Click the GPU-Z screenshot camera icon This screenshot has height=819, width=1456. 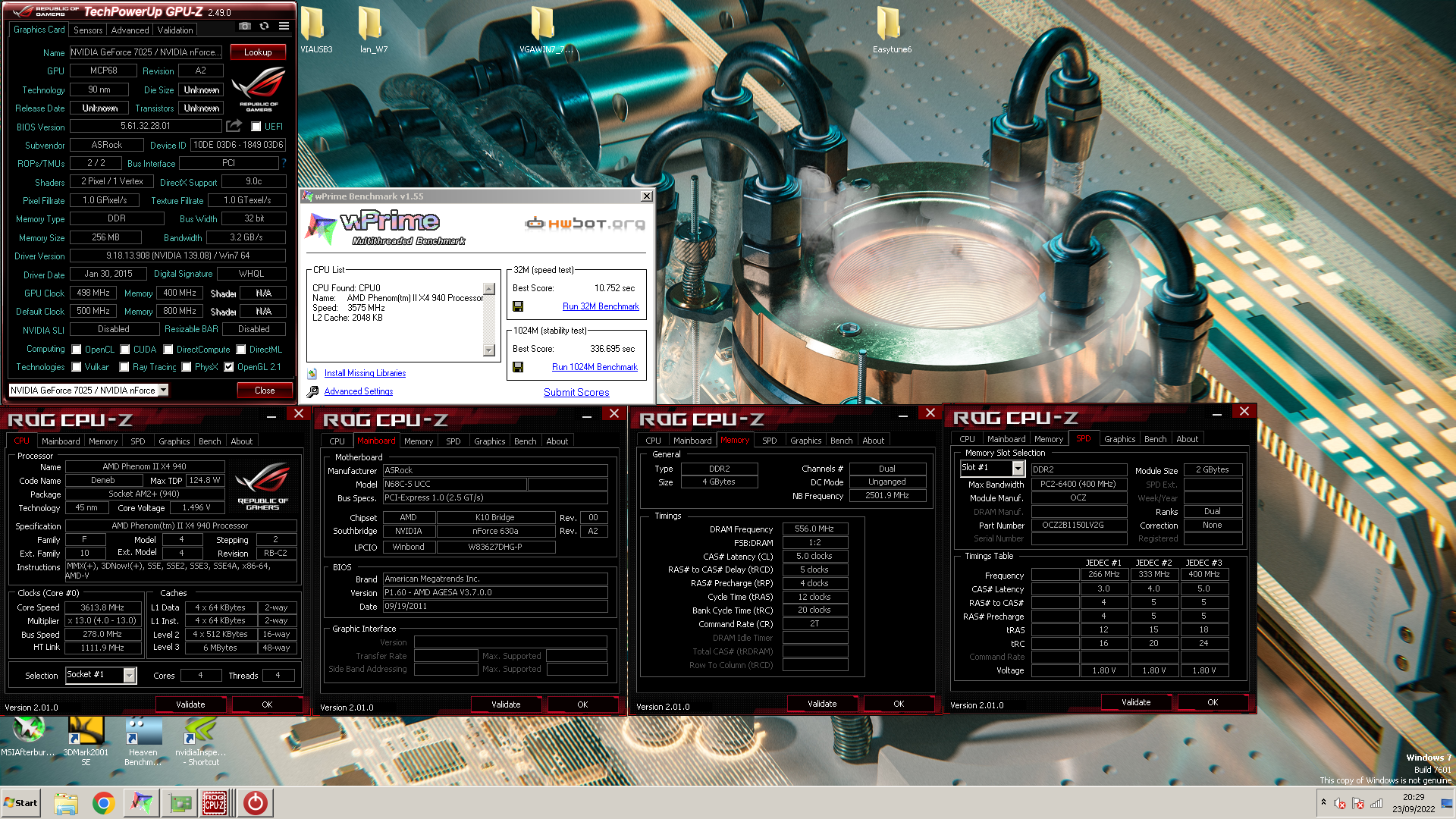point(244,26)
